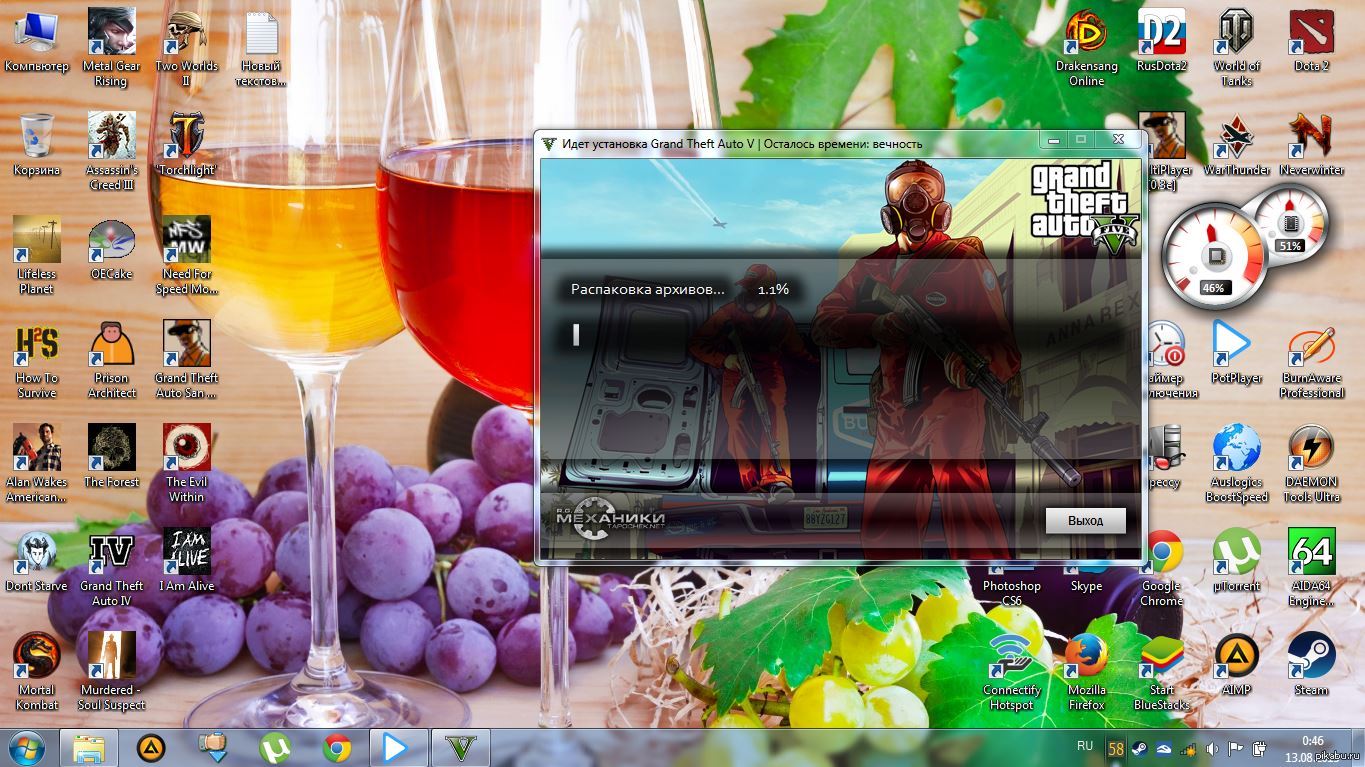Open the Корзина recycle bin icon
This screenshot has height=767, width=1365.
click(x=37, y=145)
